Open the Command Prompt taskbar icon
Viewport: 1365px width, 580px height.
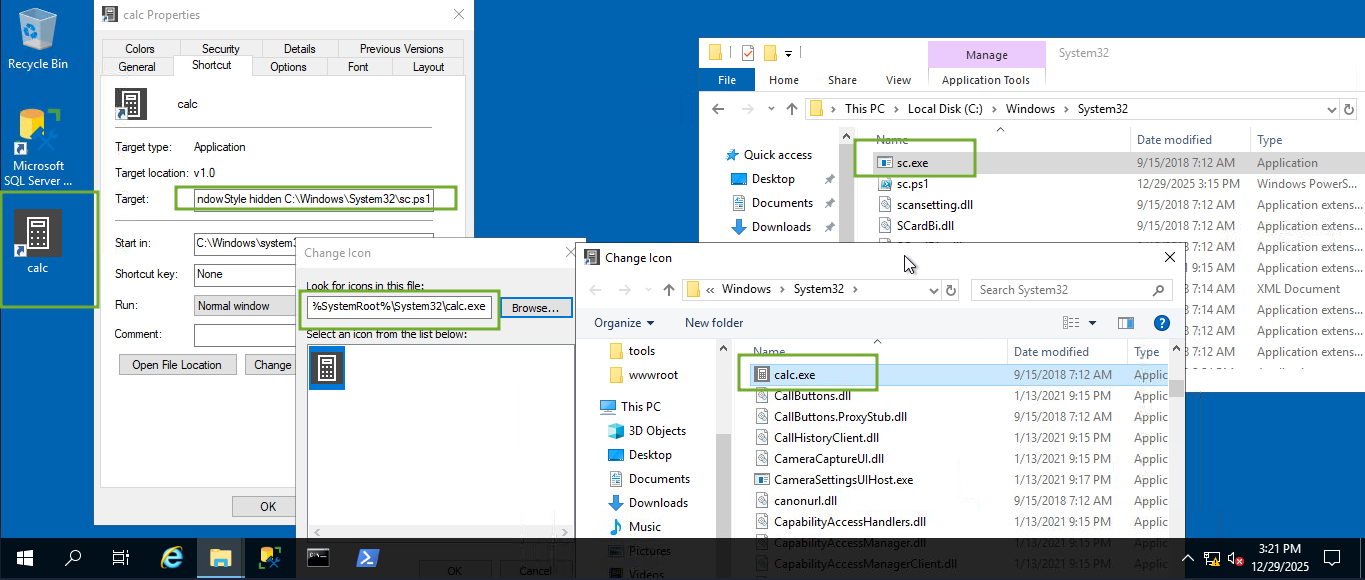319,558
